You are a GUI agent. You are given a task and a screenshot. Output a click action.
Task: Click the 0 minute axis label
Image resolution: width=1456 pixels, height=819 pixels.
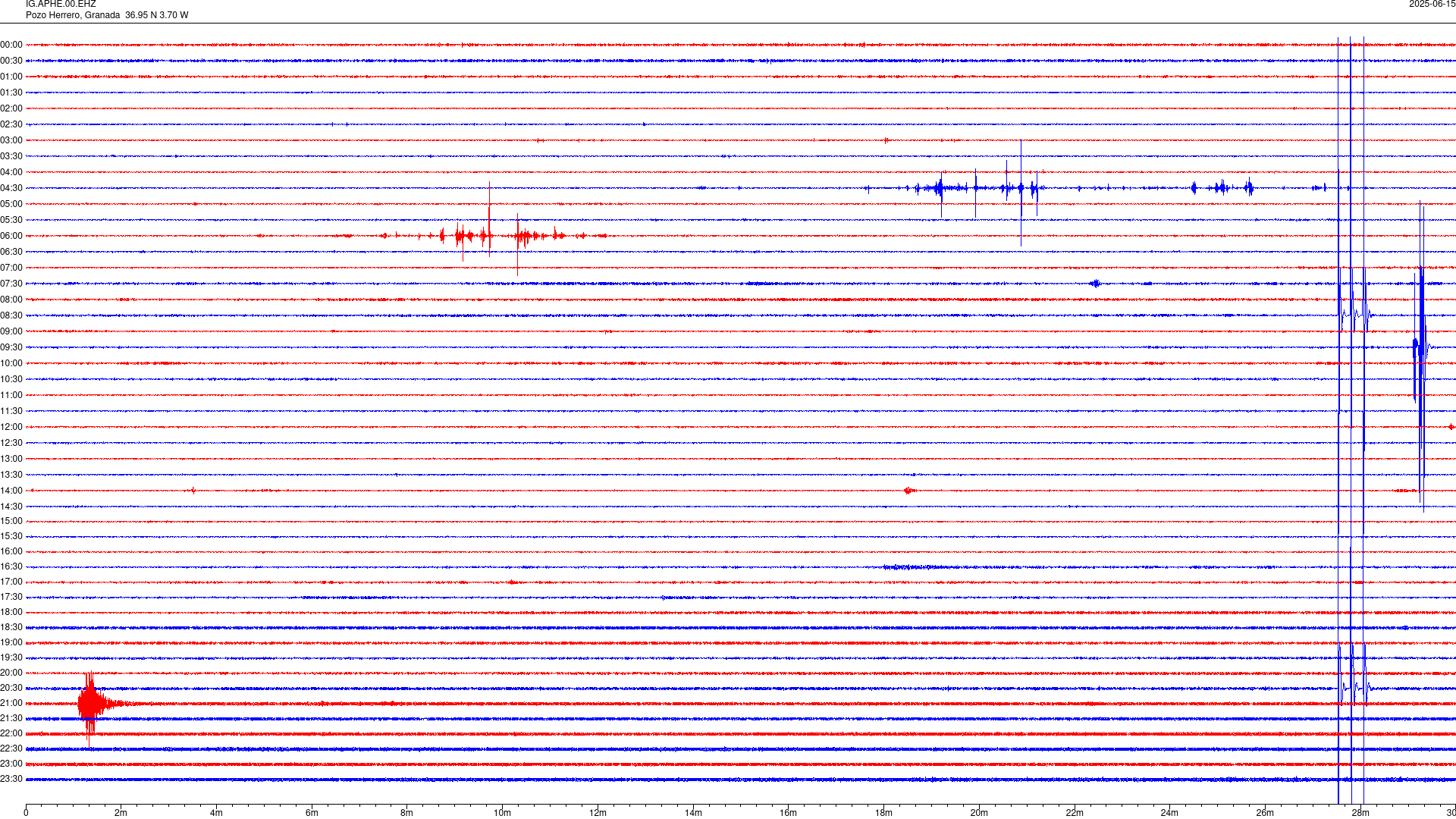coord(26,813)
